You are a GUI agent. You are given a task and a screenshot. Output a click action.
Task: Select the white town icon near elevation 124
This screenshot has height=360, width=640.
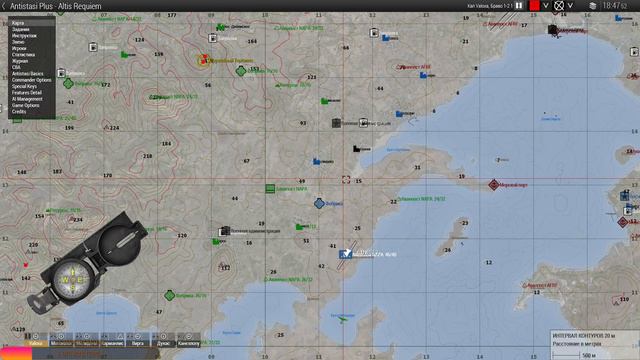93,47
